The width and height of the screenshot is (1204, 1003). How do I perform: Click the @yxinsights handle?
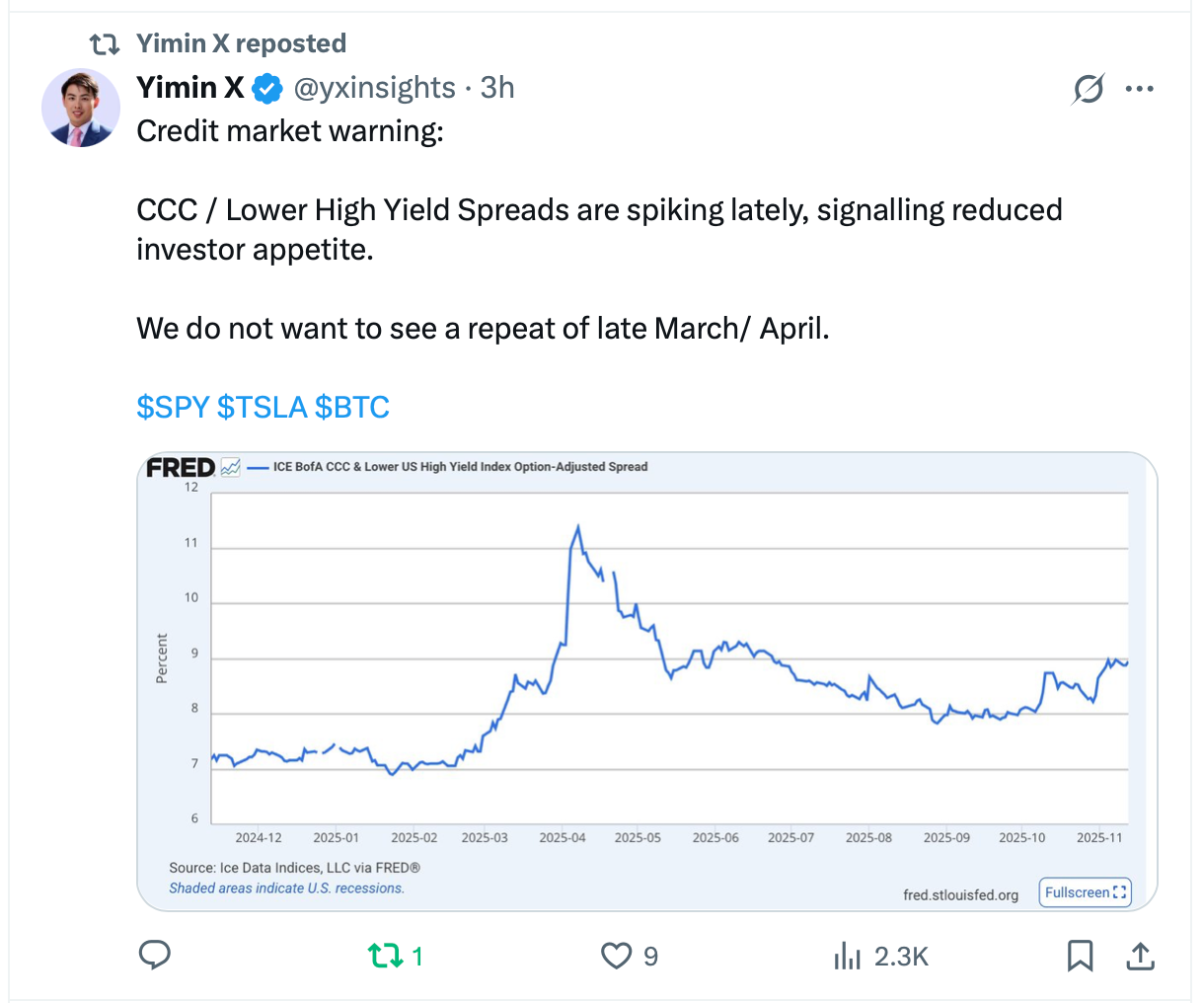point(375,88)
